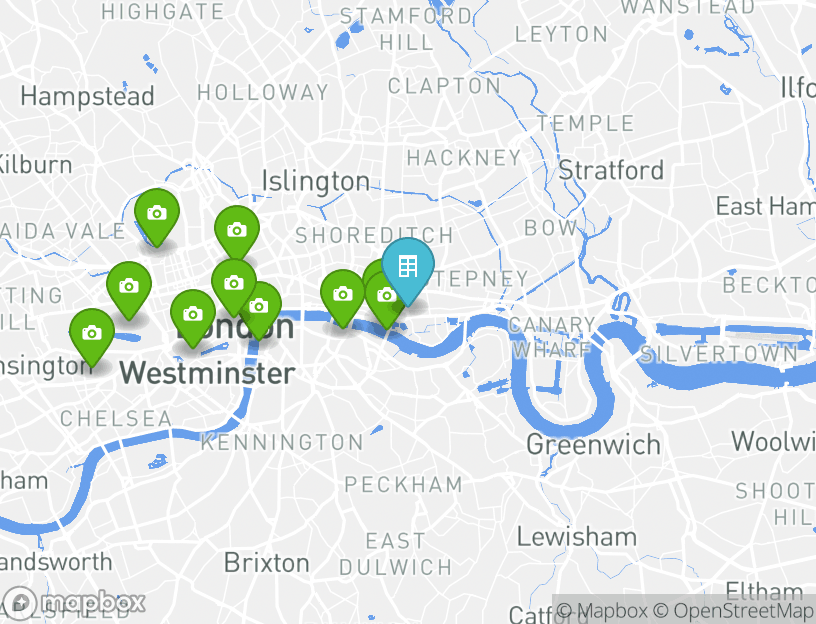
Task: Select camera marker nearest the Islington label
Action: 237,232
